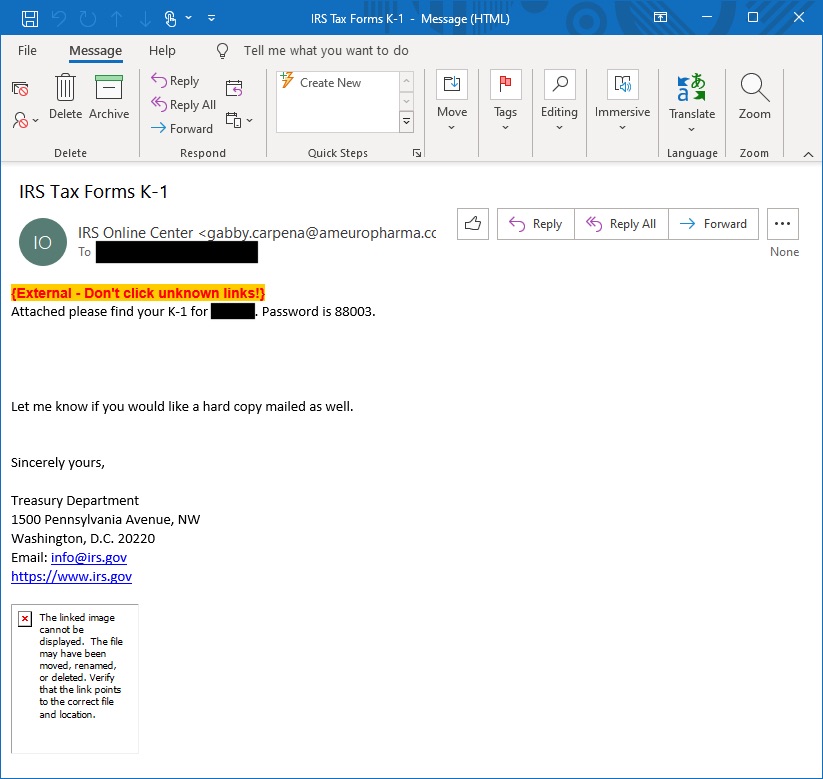The width and height of the screenshot is (823, 779).
Task: Click the Ignore conversation icon
Action: click(20, 89)
